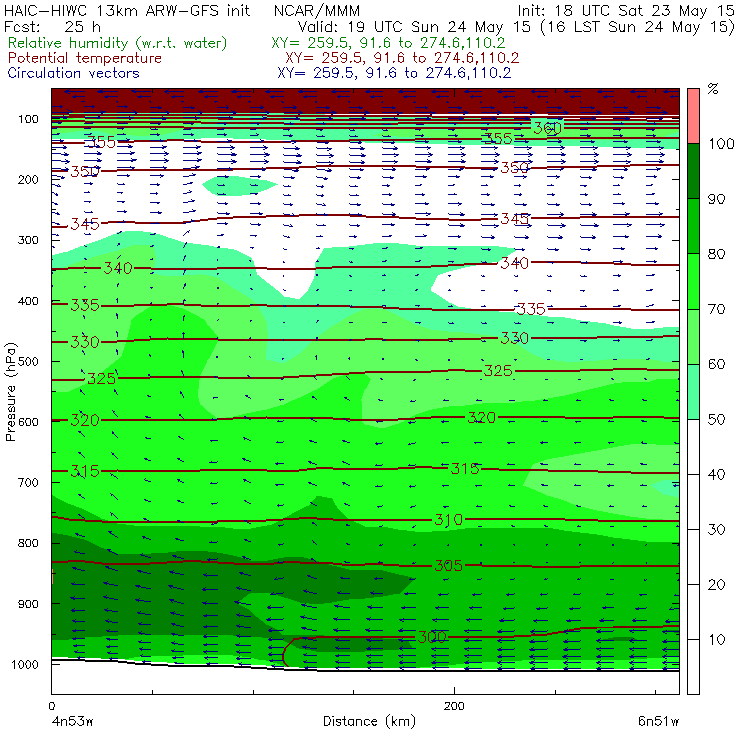
Task: Click the '4n53w' start coordinate label
Action: coord(71,722)
